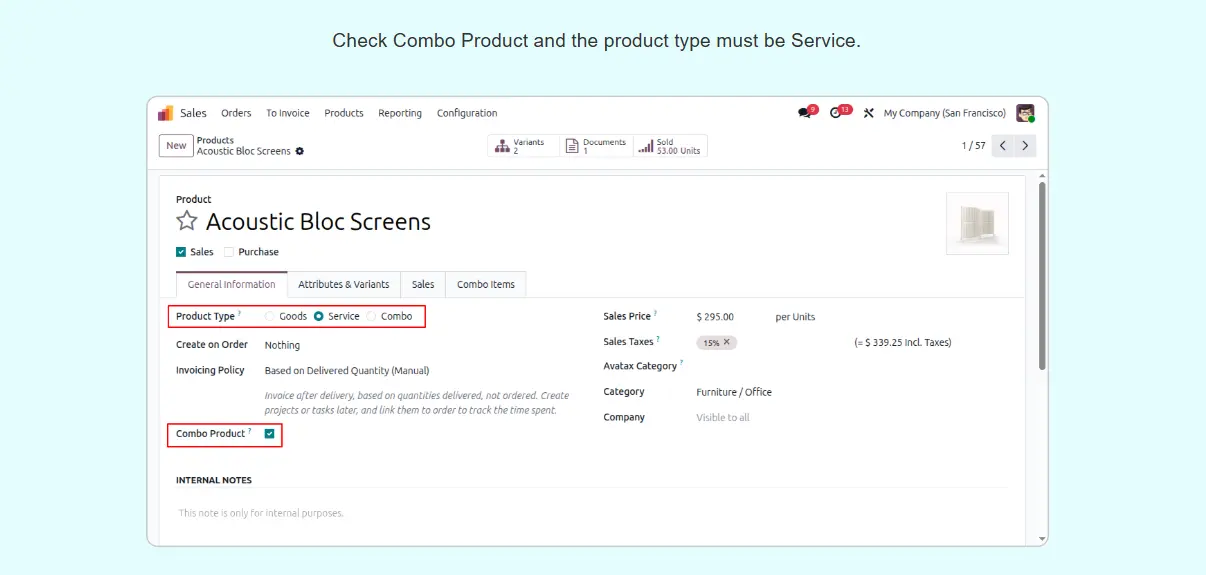This screenshot has width=1206, height=575.
Task: Click the user avatar in top bar
Action: click(x=1025, y=113)
